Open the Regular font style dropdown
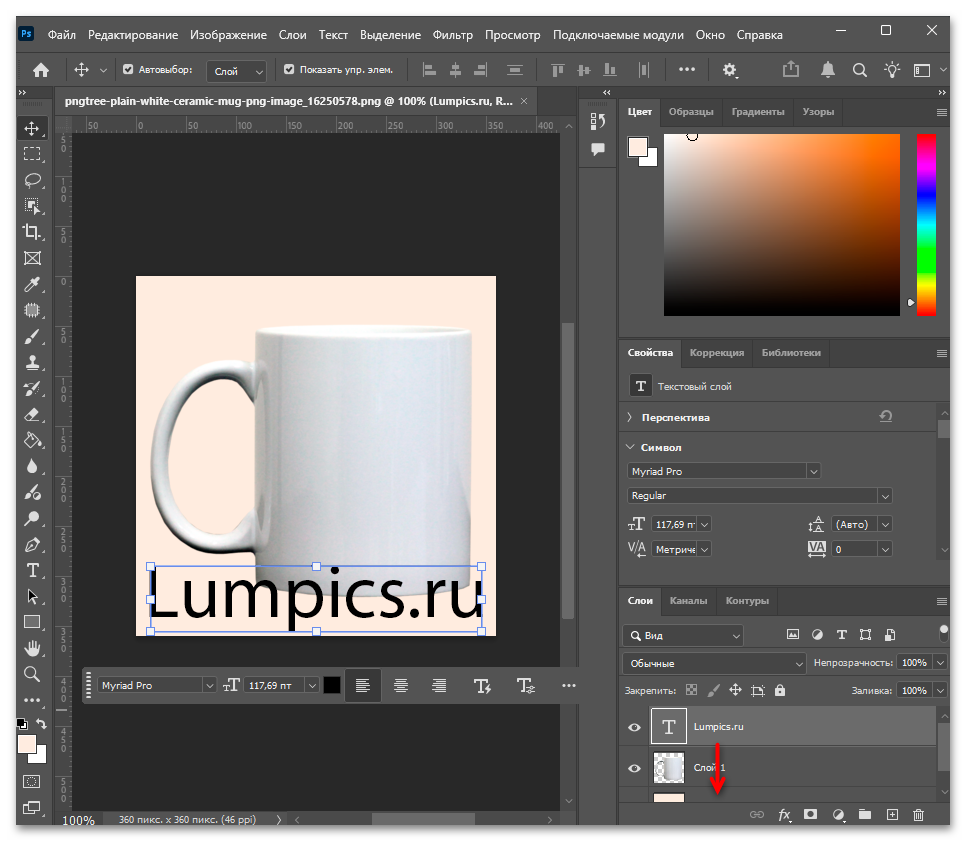Screen dimensions: 966x841 (759, 495)
